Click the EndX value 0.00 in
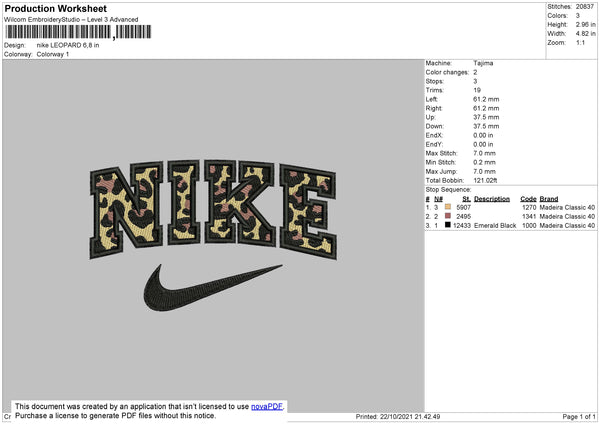Image resolution: width=600 pixels, height=424 pixels. click(483, 135)
